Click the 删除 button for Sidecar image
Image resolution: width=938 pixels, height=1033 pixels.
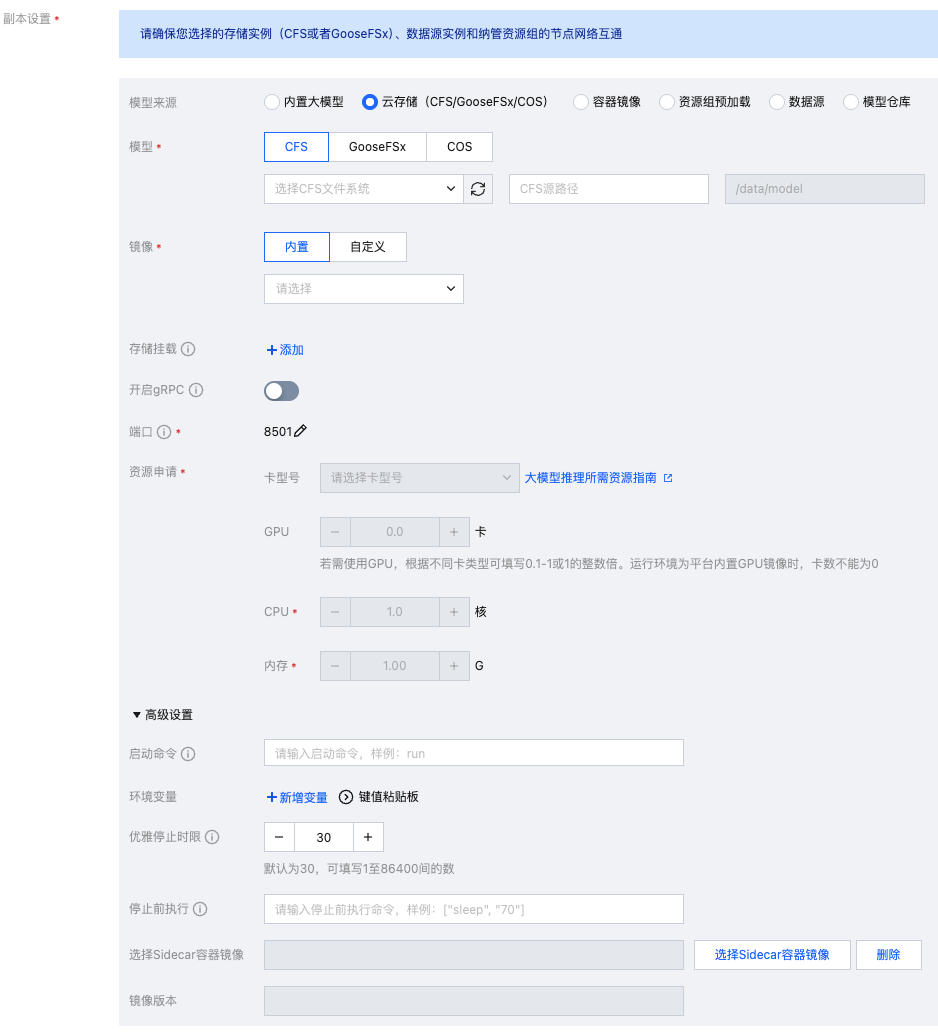tap(889, 955)
